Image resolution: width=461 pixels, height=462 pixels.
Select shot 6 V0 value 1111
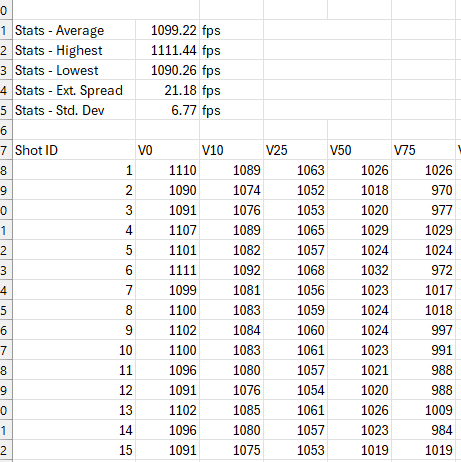click(167, 270)
